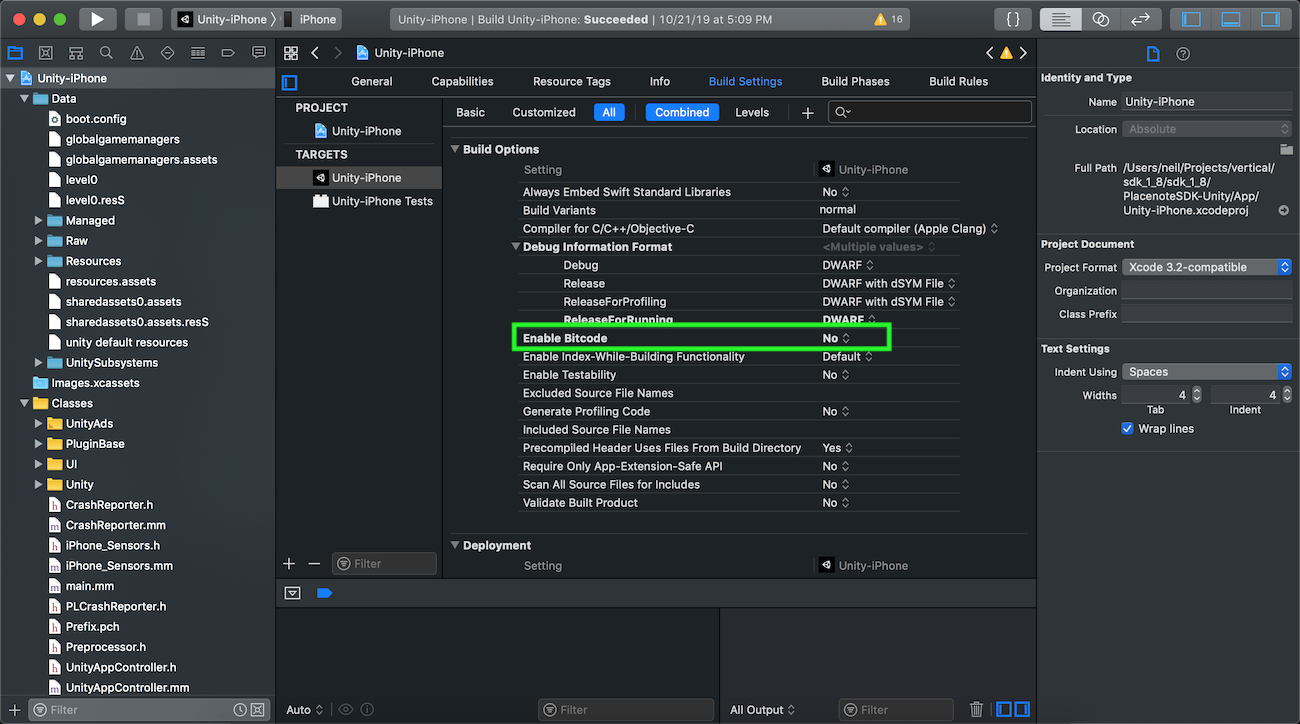Open the source control navigator
The height and width of the screenshot is (724, 1300).
point(45,53)
